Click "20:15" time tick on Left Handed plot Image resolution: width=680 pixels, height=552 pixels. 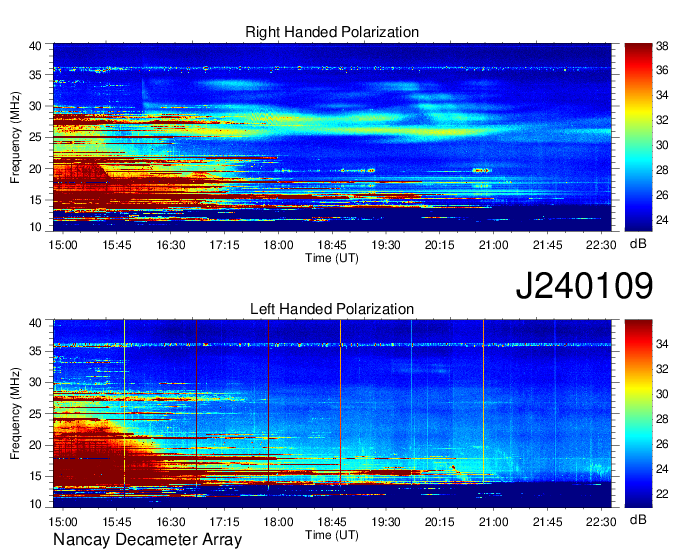439,522
